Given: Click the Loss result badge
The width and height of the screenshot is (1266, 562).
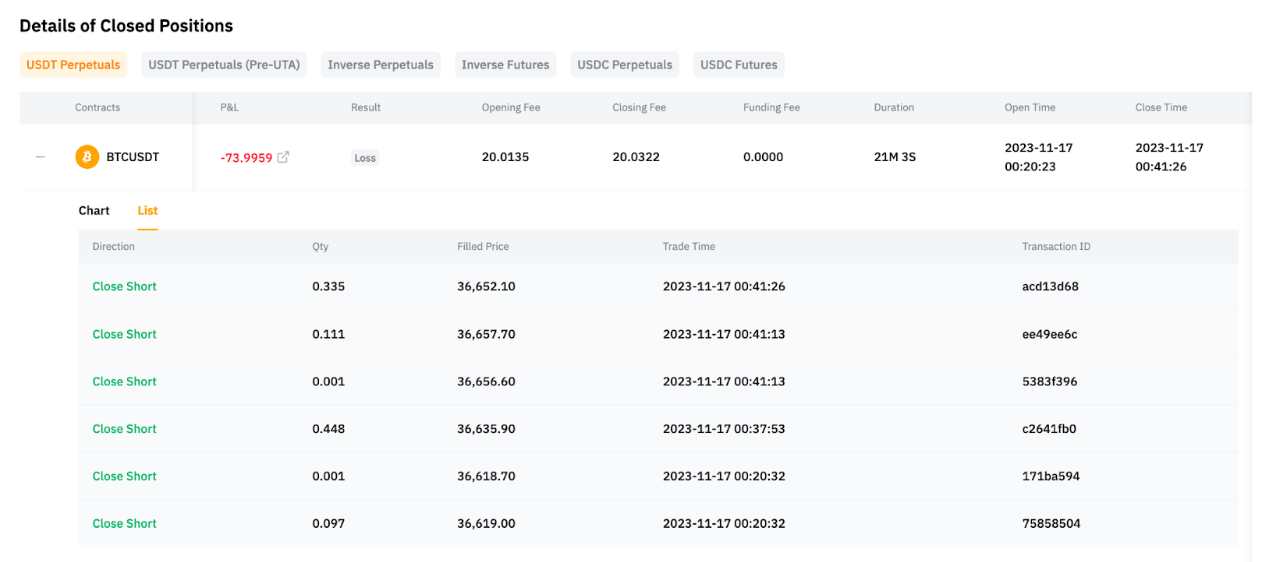Looking at the screenshot, I should click(365, 158).
